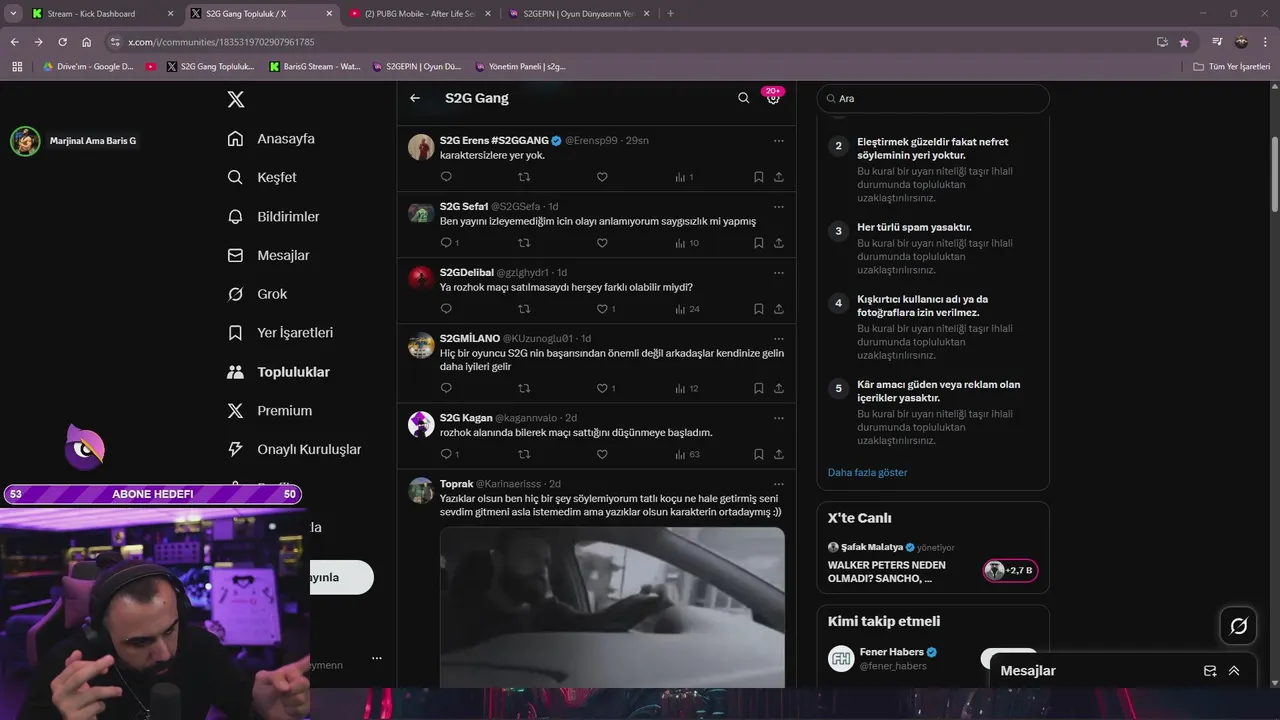Switch to PUBG Mobile YouTube tab
1280x720 pixels.
point(418,14)
